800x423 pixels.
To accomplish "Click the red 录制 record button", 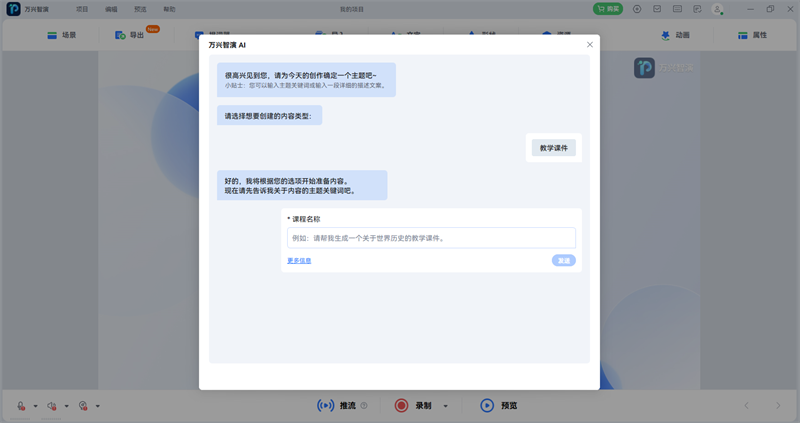I will tap(402, 405).
